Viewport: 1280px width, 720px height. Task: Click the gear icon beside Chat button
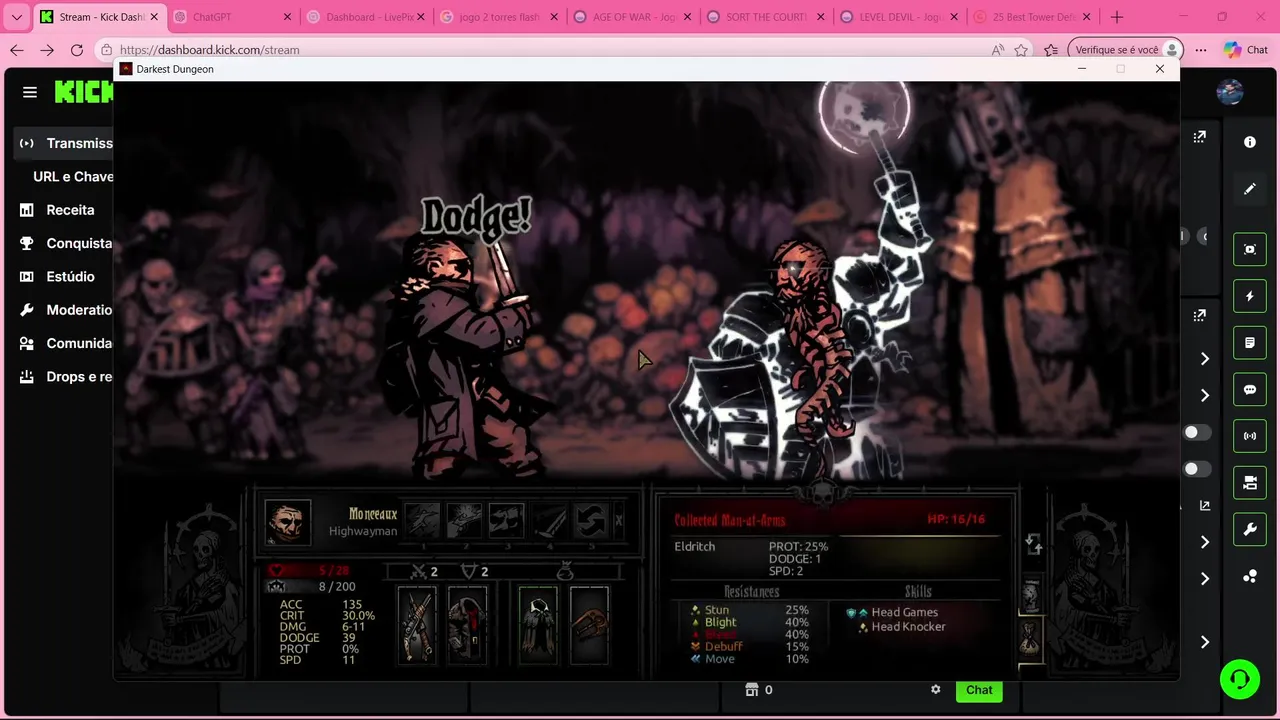(x=936, y=690)
